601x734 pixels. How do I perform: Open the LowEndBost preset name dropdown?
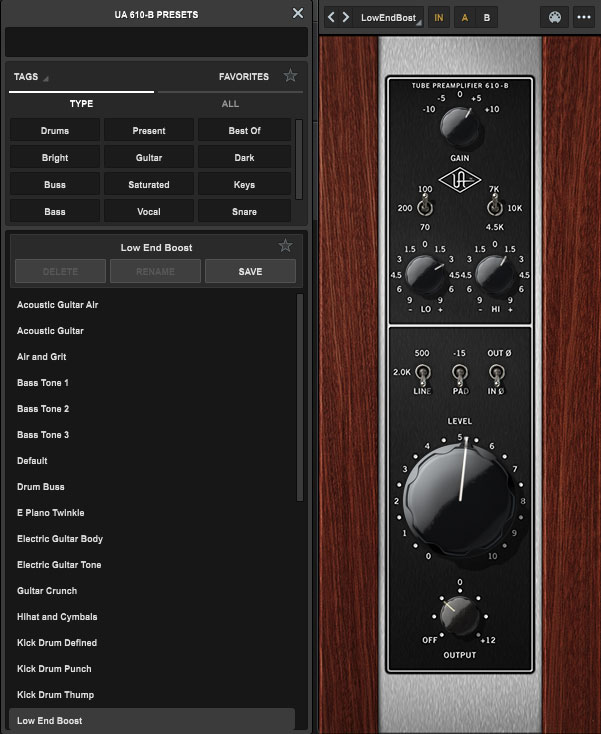[x=390, y=18]
